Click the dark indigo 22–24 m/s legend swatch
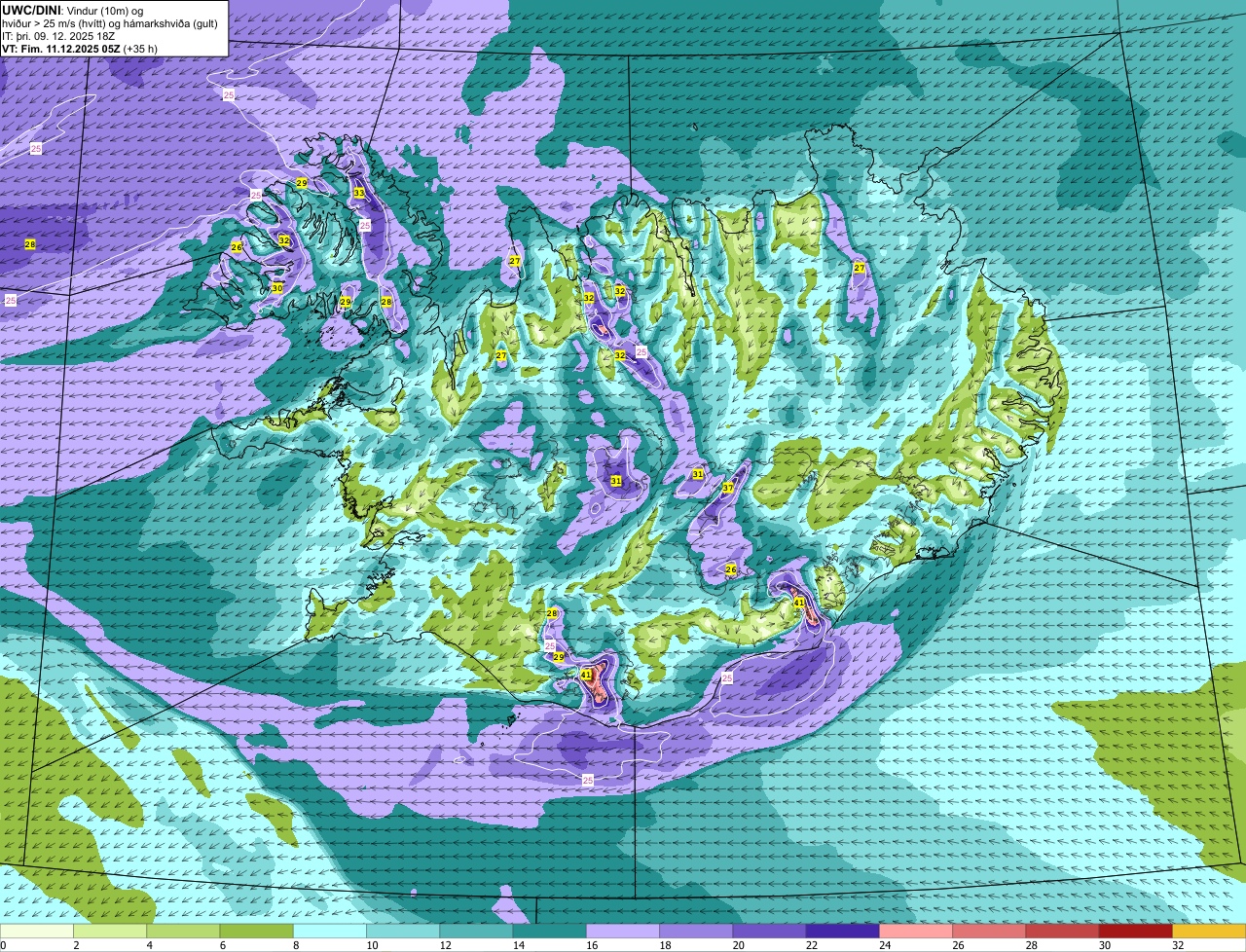Viewport: 1246px width, 952px height. point(843,931)
